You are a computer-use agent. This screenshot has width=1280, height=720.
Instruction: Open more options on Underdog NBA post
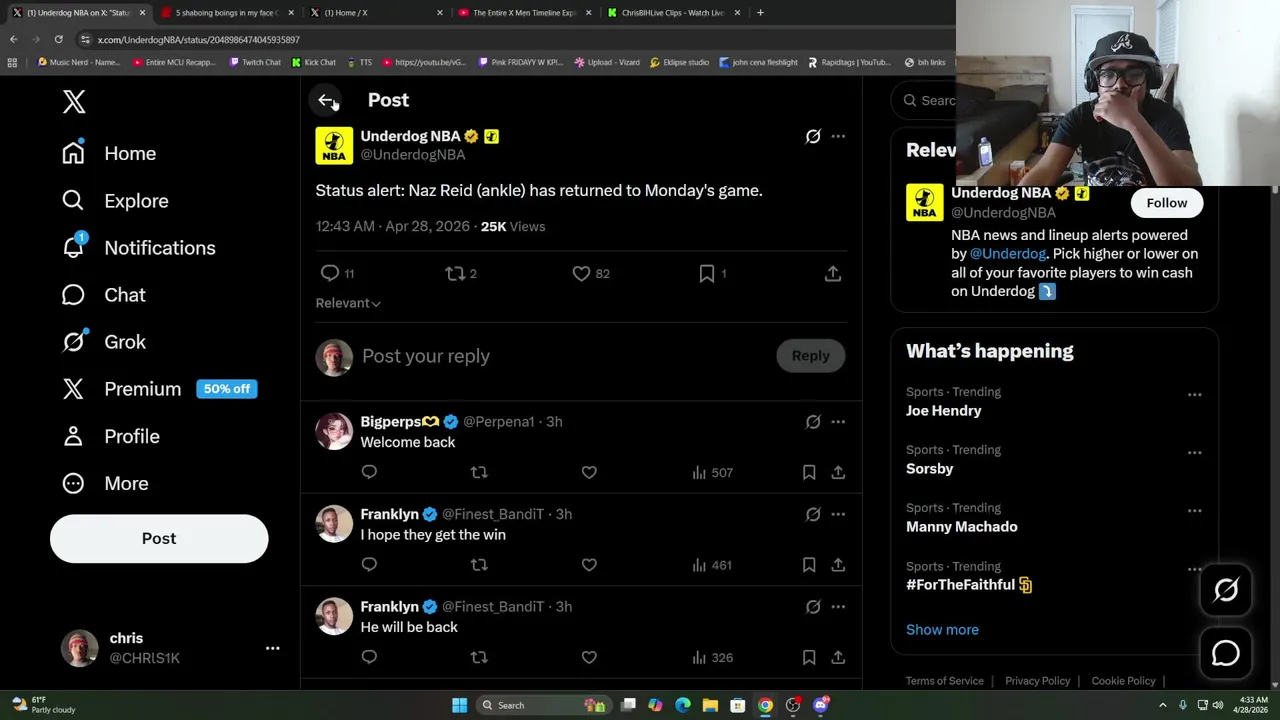[838, 136]
